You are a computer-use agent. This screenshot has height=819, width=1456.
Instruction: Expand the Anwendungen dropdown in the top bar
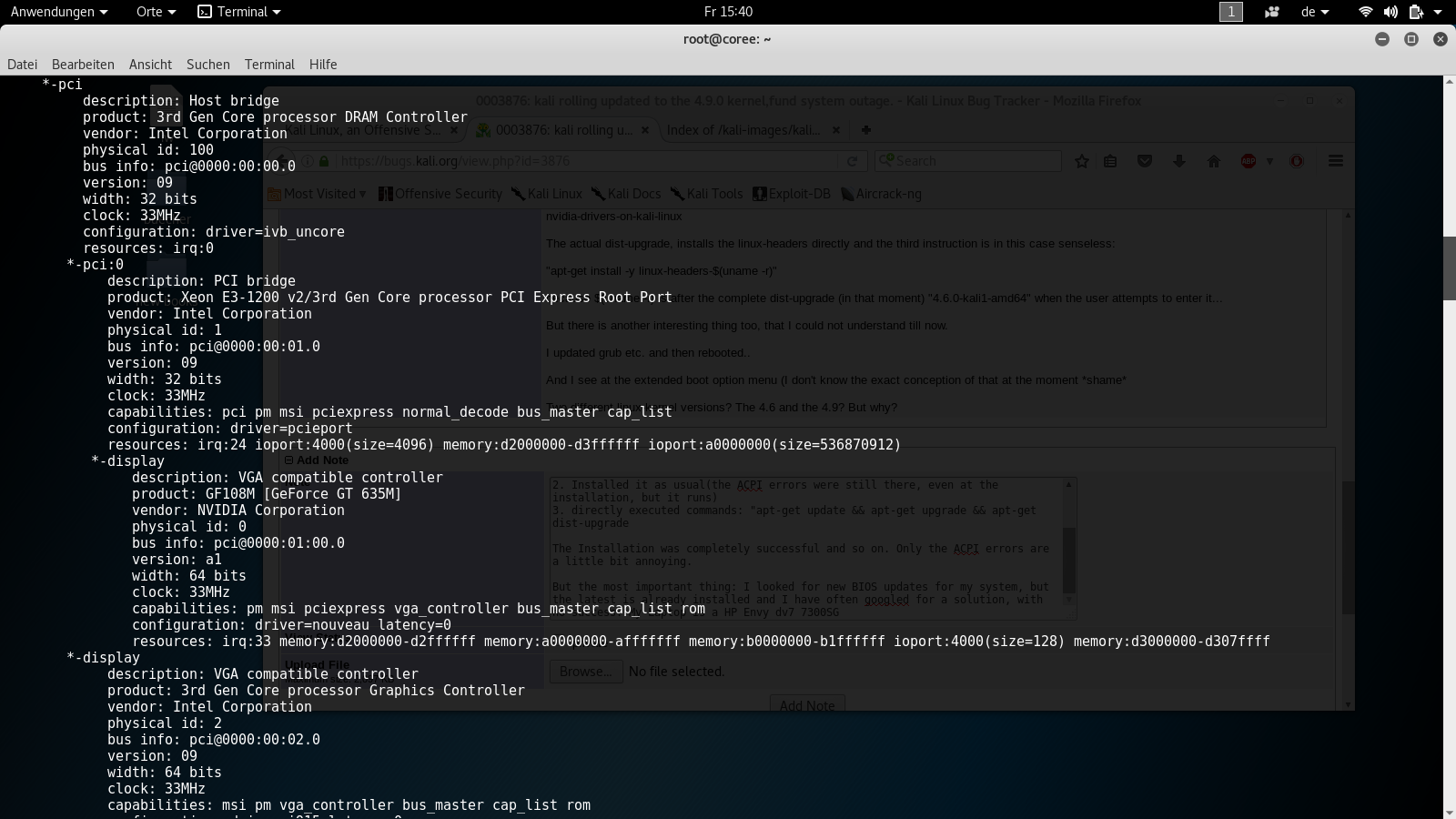(x=59, y=12)
